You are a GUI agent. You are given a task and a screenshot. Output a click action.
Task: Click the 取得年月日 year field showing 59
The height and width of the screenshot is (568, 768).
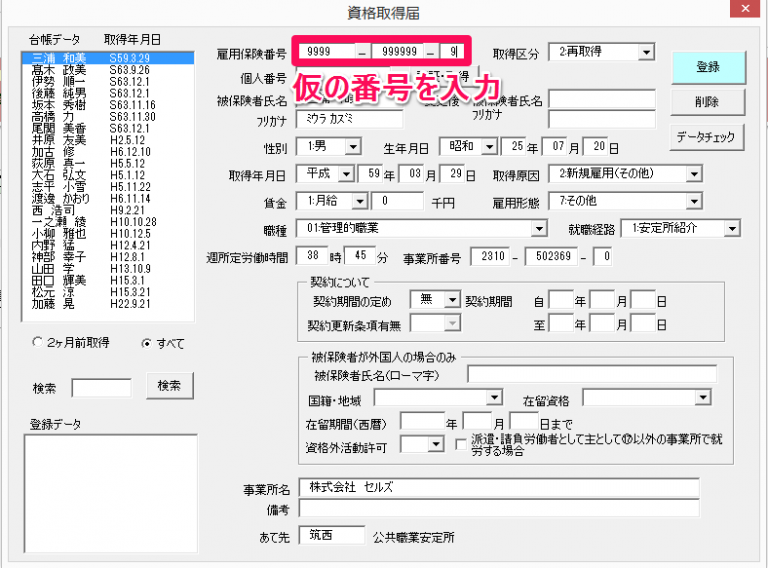tap(370, 174)
